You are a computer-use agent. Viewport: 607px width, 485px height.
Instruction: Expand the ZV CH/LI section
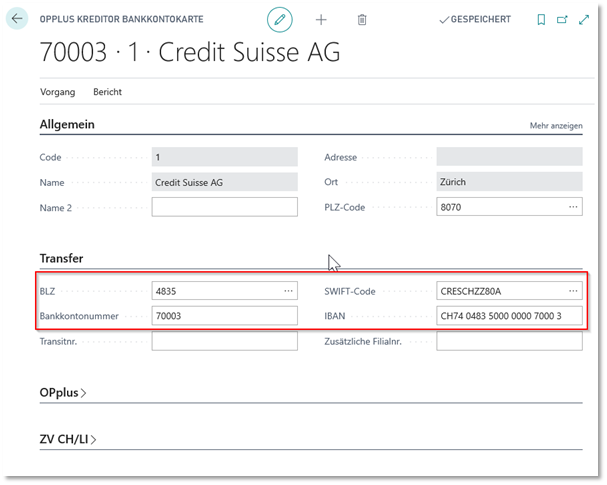tap(68, 439)
